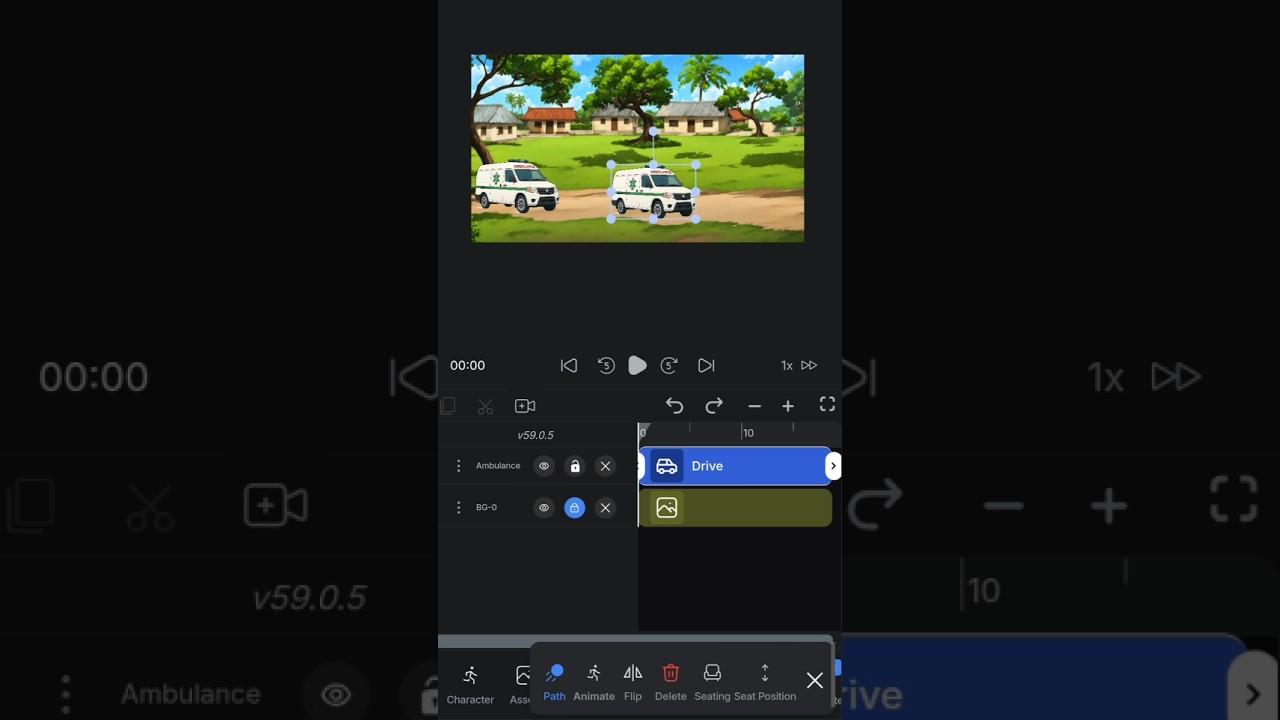Change the 1x playback speed
Image resolution: width=1280 pixels, height=720 pixels.
point(787,366)
